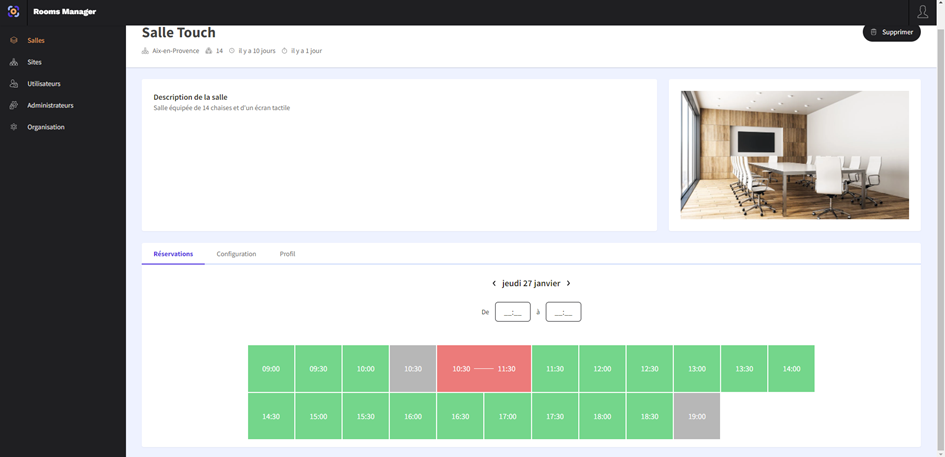The image size is (945, 457).
Task: Click the meeting room photo
Action: [x=794, y=155]
